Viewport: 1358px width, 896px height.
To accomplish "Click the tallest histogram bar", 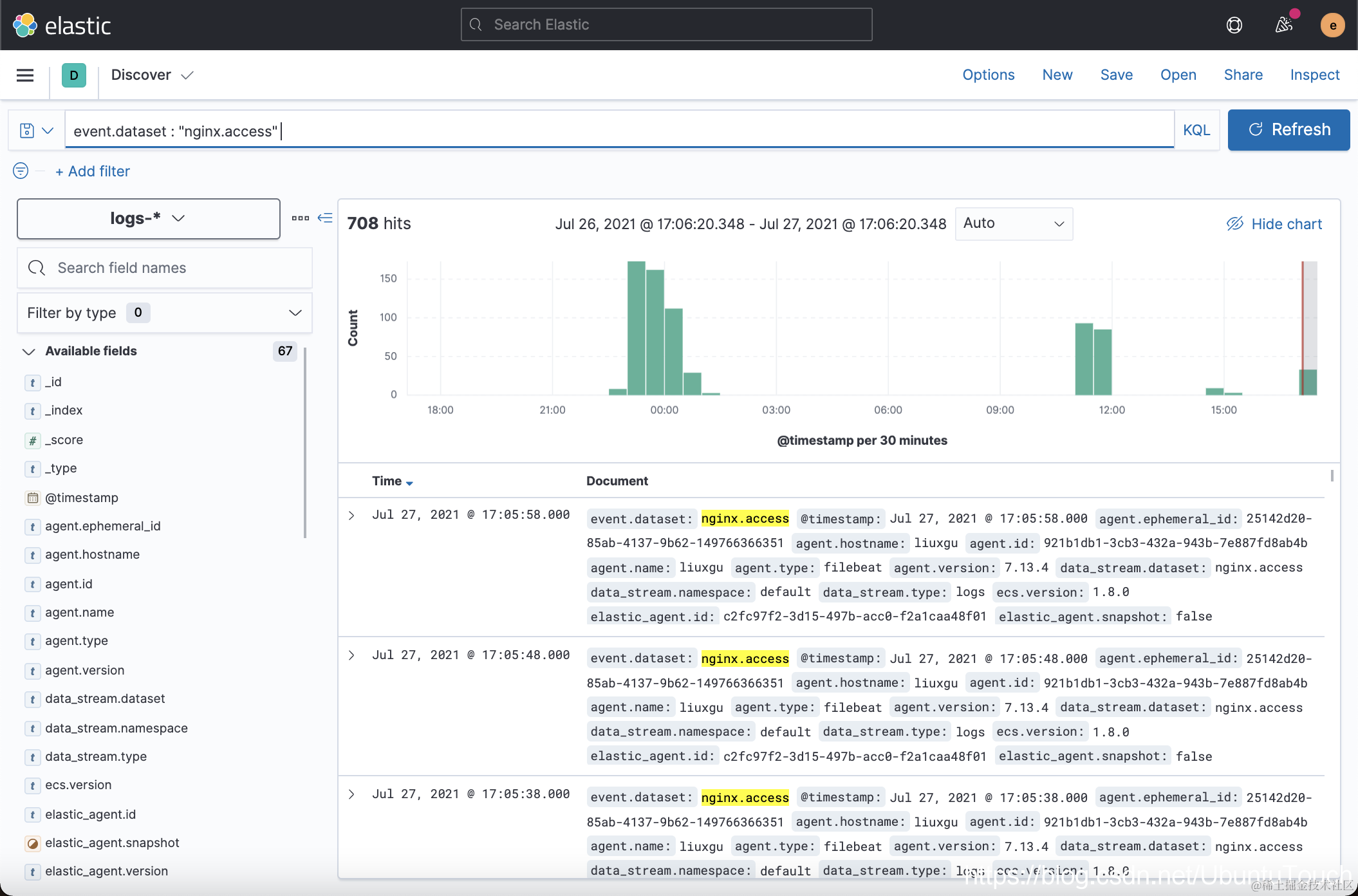I will tap(636, 328).
